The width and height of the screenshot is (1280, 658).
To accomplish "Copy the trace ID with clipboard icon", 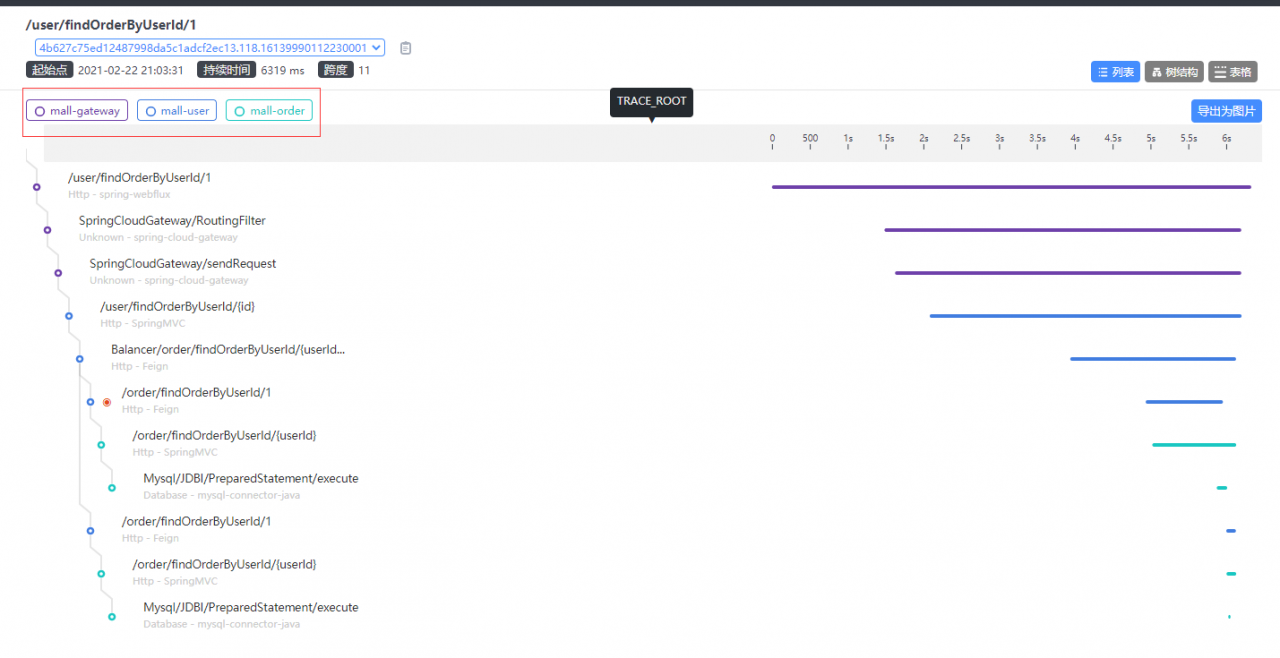I will pyautogui.click(x=405, y=48).
